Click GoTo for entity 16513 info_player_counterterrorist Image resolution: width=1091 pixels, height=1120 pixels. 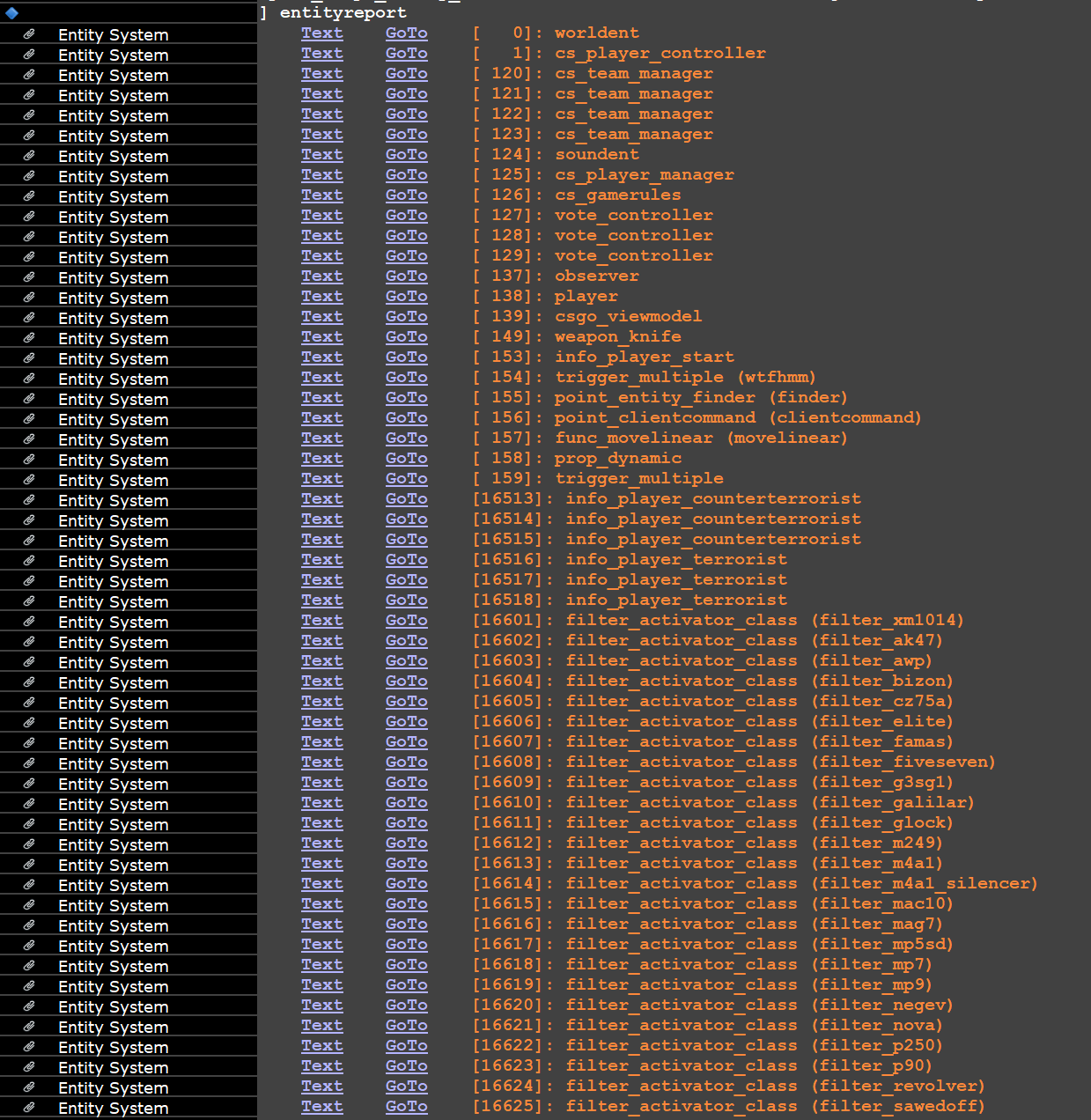(406, 499)
